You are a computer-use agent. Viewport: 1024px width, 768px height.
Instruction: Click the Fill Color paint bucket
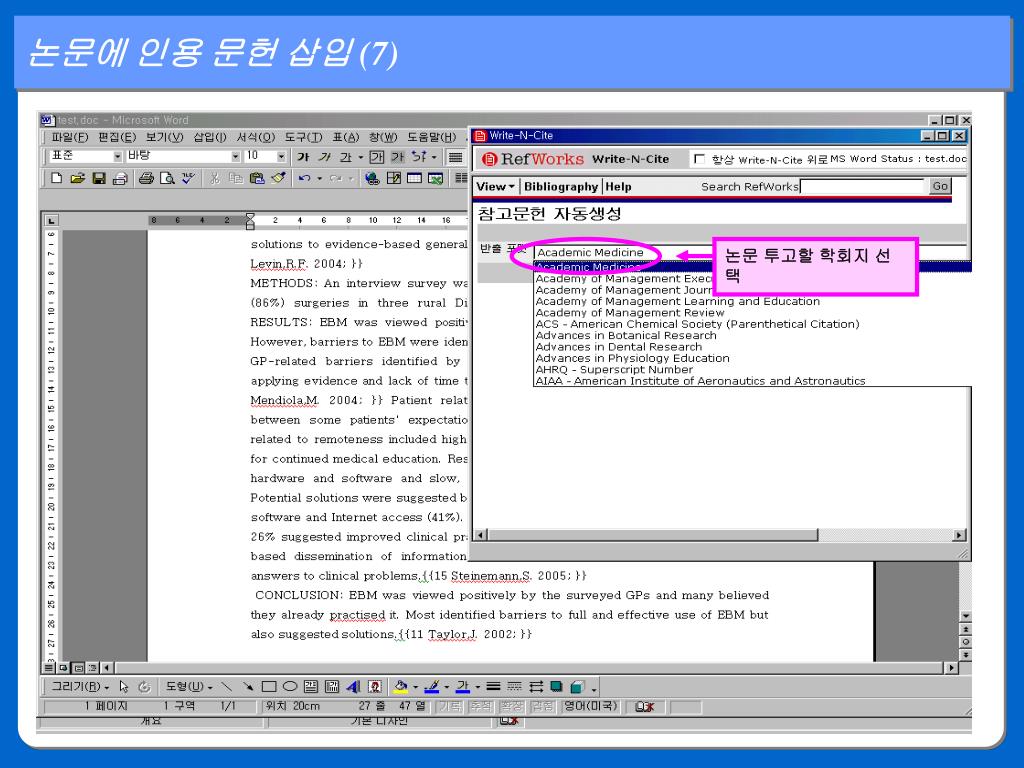pyautogui.click(x=400, y=686)
